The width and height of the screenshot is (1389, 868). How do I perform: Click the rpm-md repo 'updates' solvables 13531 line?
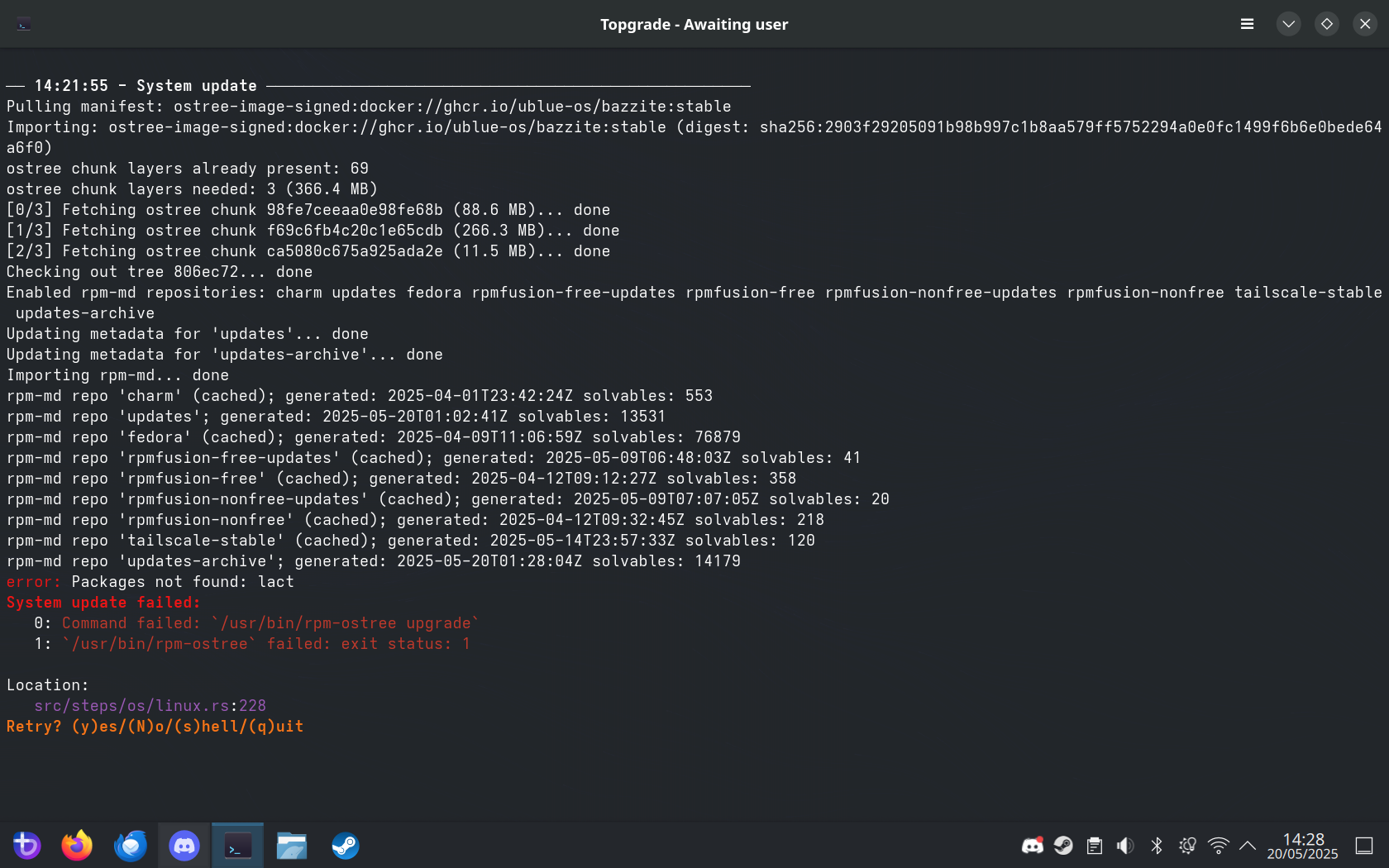tap(337, 417)
